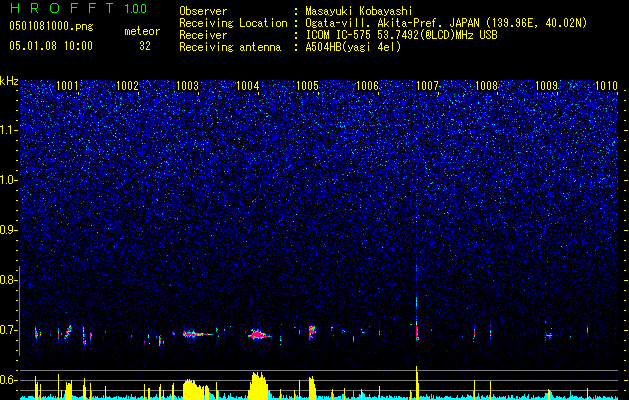Click the Observer field label
Screen dimensions: 629x400
tap(203, 11)
